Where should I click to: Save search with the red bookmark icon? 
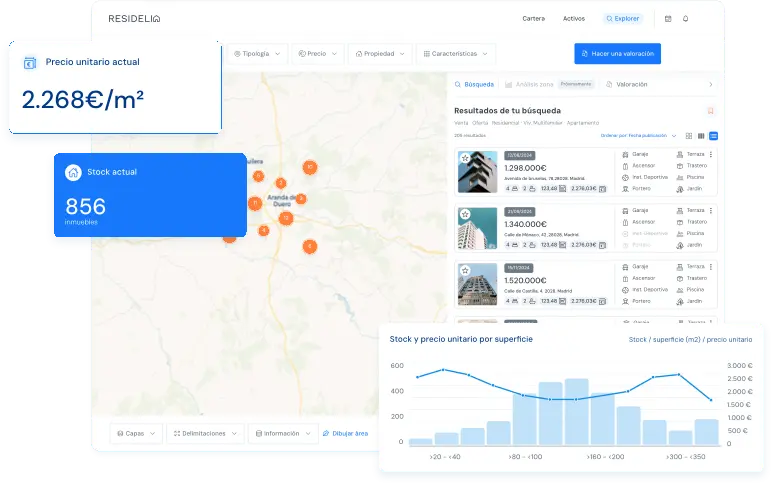(710, 111)
